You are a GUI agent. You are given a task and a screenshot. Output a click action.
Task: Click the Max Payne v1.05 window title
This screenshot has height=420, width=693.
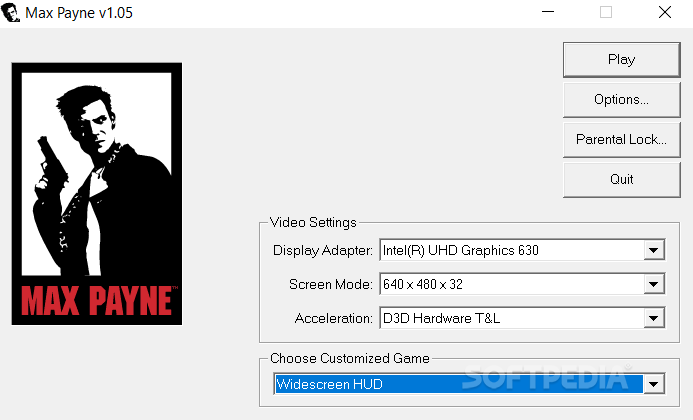click(79, 13)
